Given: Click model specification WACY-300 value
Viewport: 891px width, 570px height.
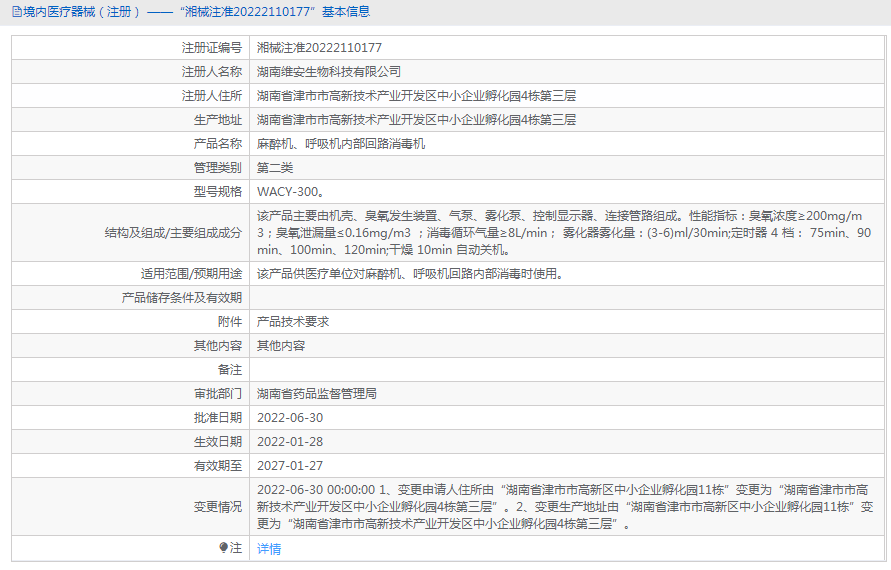Looking at the screenshot, I should click(x=291, y=192).
